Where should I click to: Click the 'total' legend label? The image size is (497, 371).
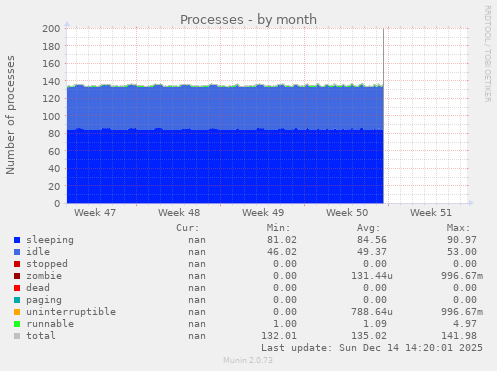click(41, 336)
